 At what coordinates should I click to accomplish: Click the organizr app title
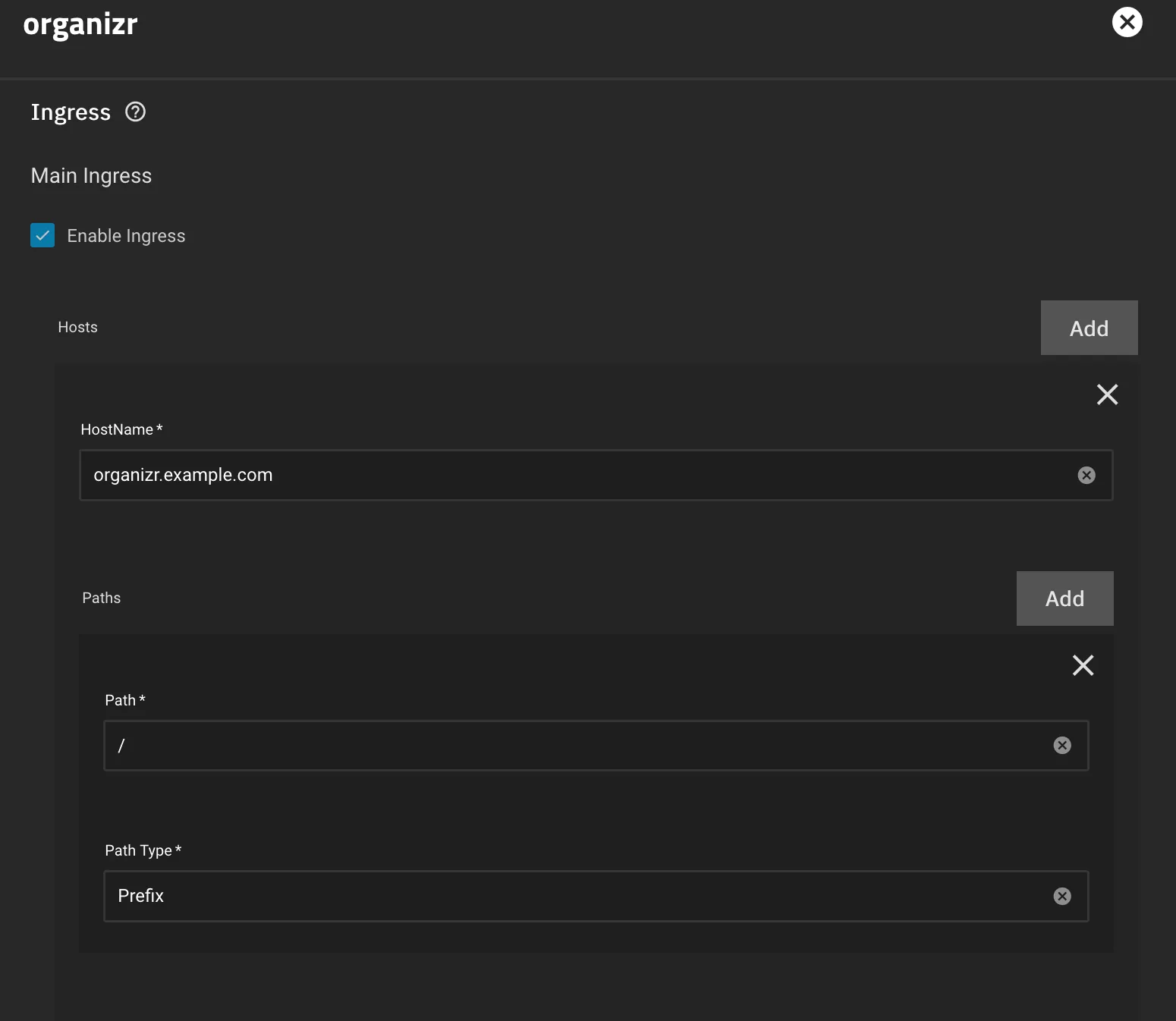coord(80,24)
